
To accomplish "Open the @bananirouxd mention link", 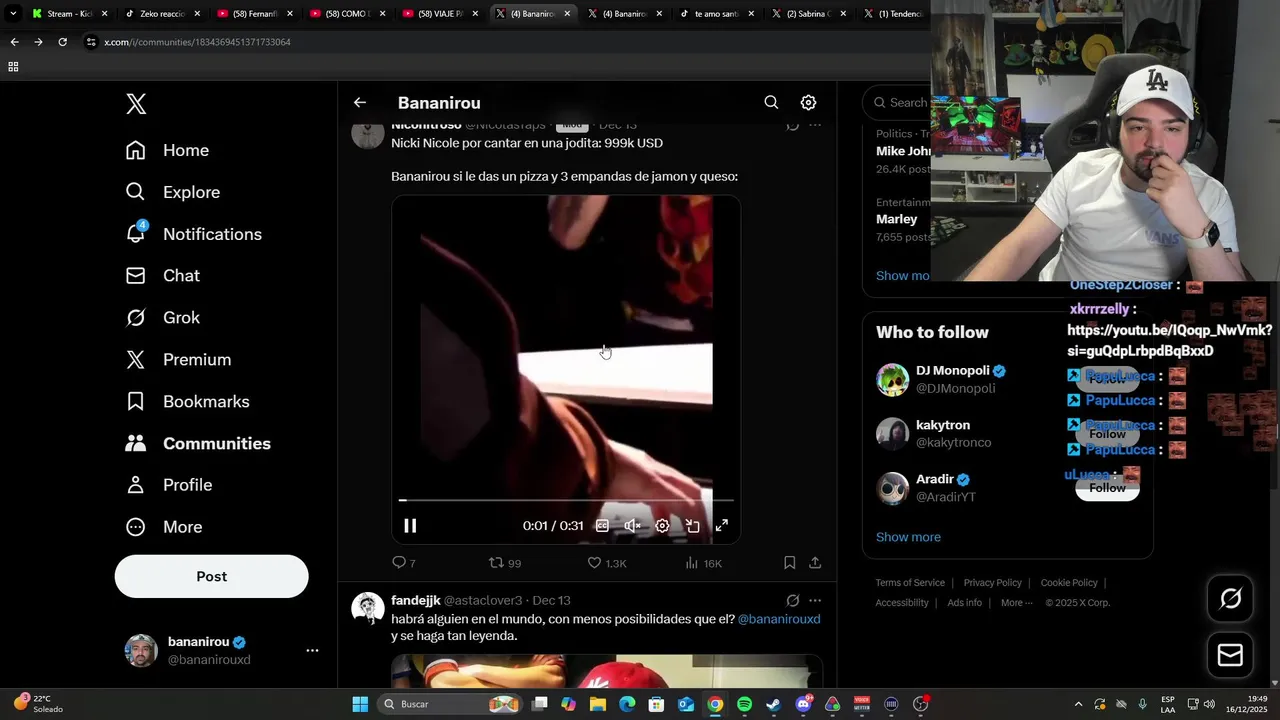I will point(779,619).
